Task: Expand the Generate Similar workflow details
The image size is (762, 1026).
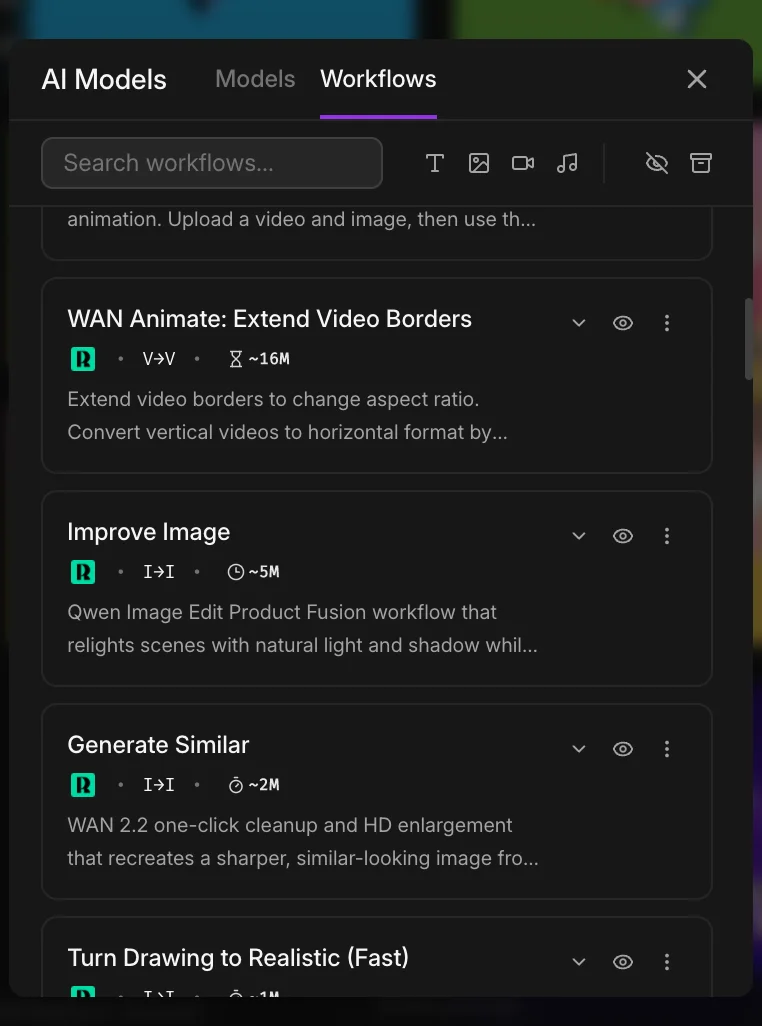Action: coord(578,749)
